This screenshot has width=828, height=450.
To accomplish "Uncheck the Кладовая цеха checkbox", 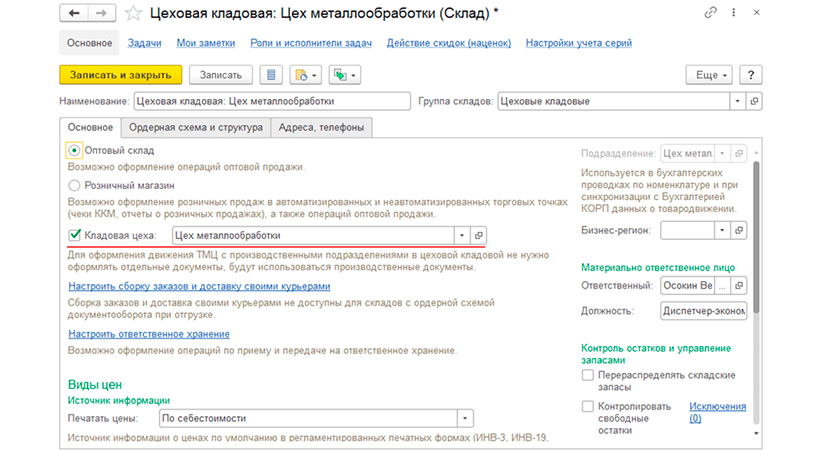I will pos(74,235).
